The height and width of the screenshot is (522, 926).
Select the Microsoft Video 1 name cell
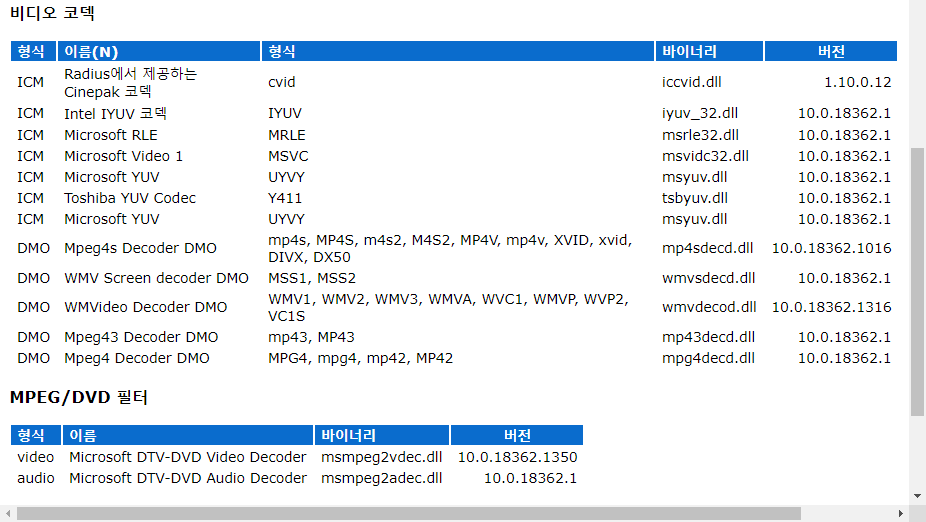click(123, 156)
